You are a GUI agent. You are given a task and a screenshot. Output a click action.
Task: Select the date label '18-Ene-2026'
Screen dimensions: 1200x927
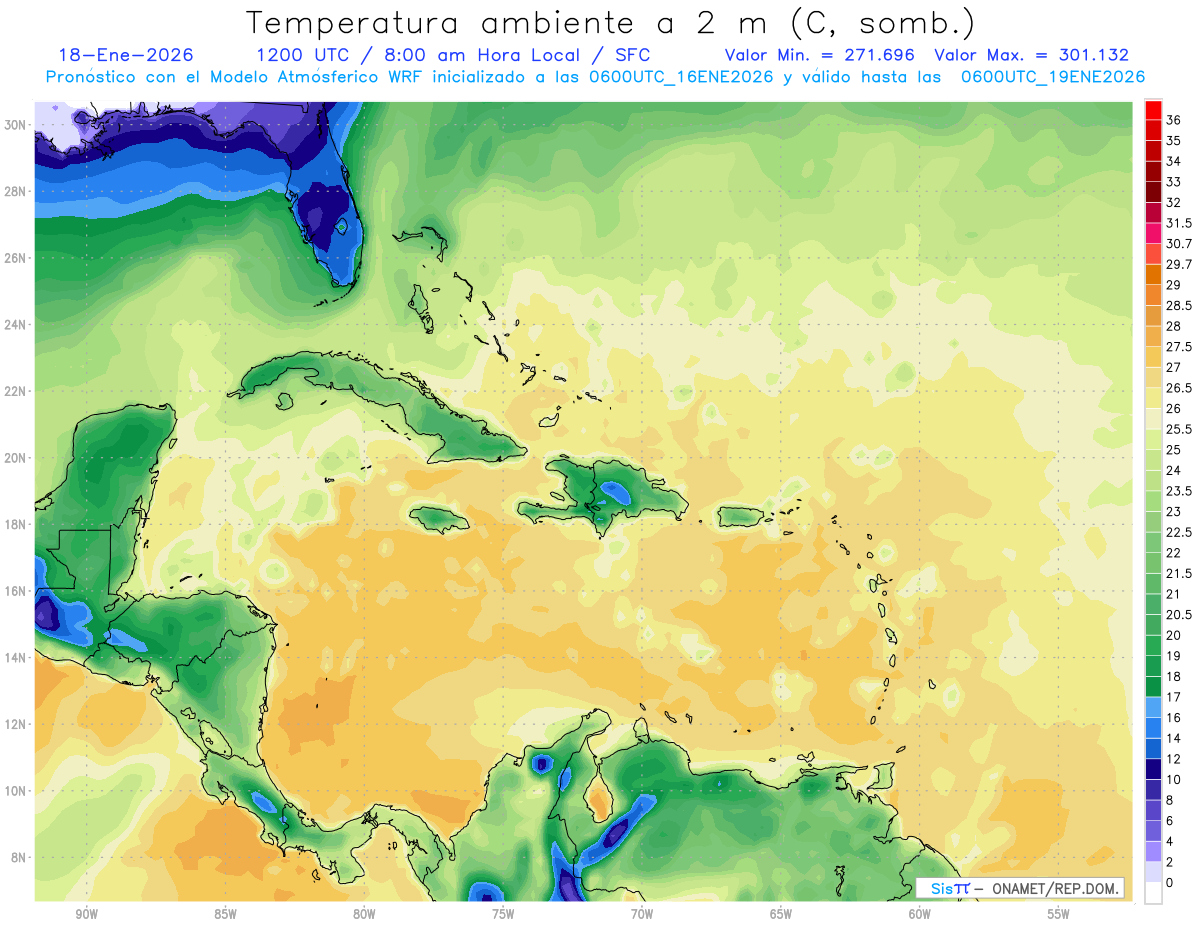tap(126, 55)
